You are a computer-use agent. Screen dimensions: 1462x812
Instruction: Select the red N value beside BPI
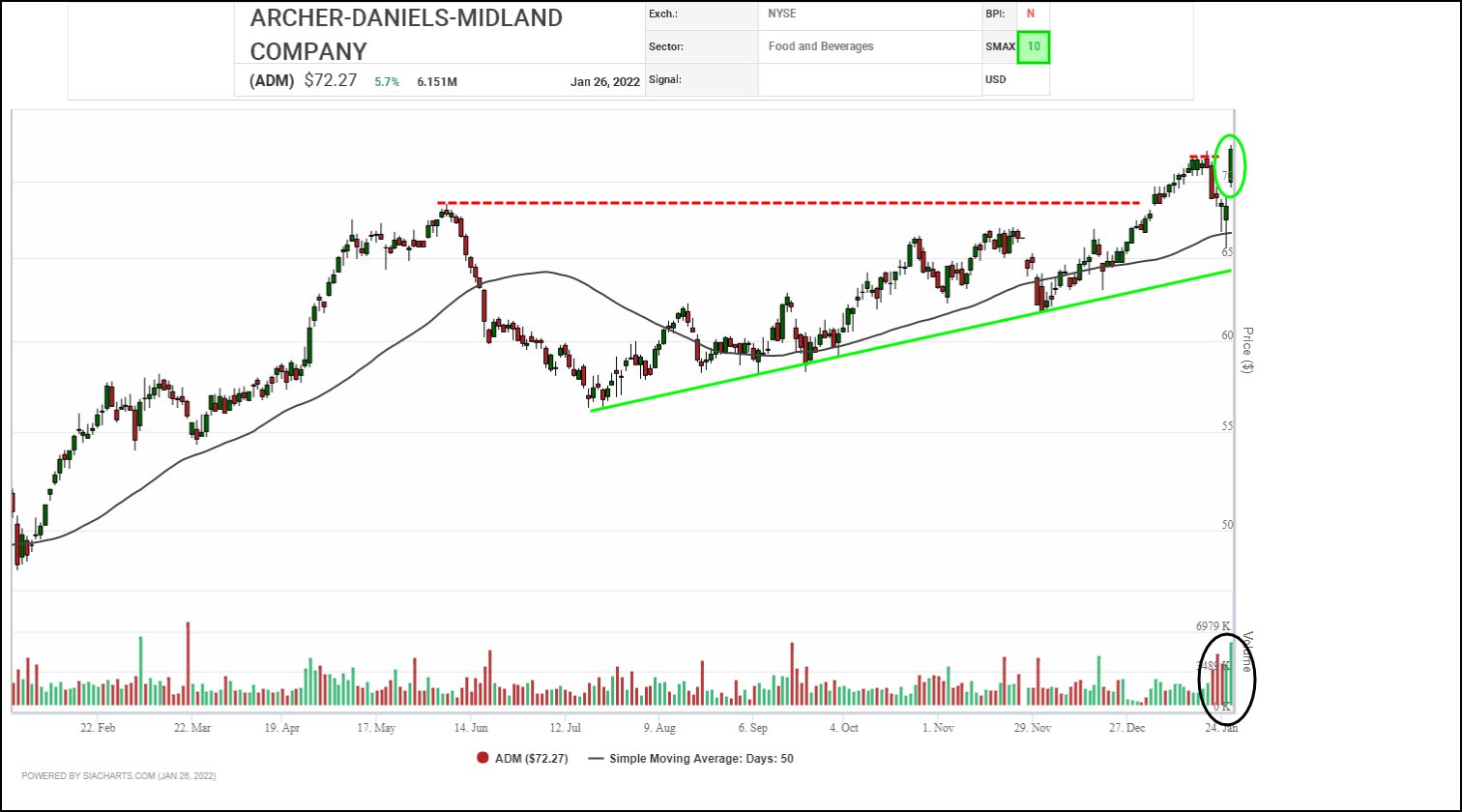point(1031,14)
